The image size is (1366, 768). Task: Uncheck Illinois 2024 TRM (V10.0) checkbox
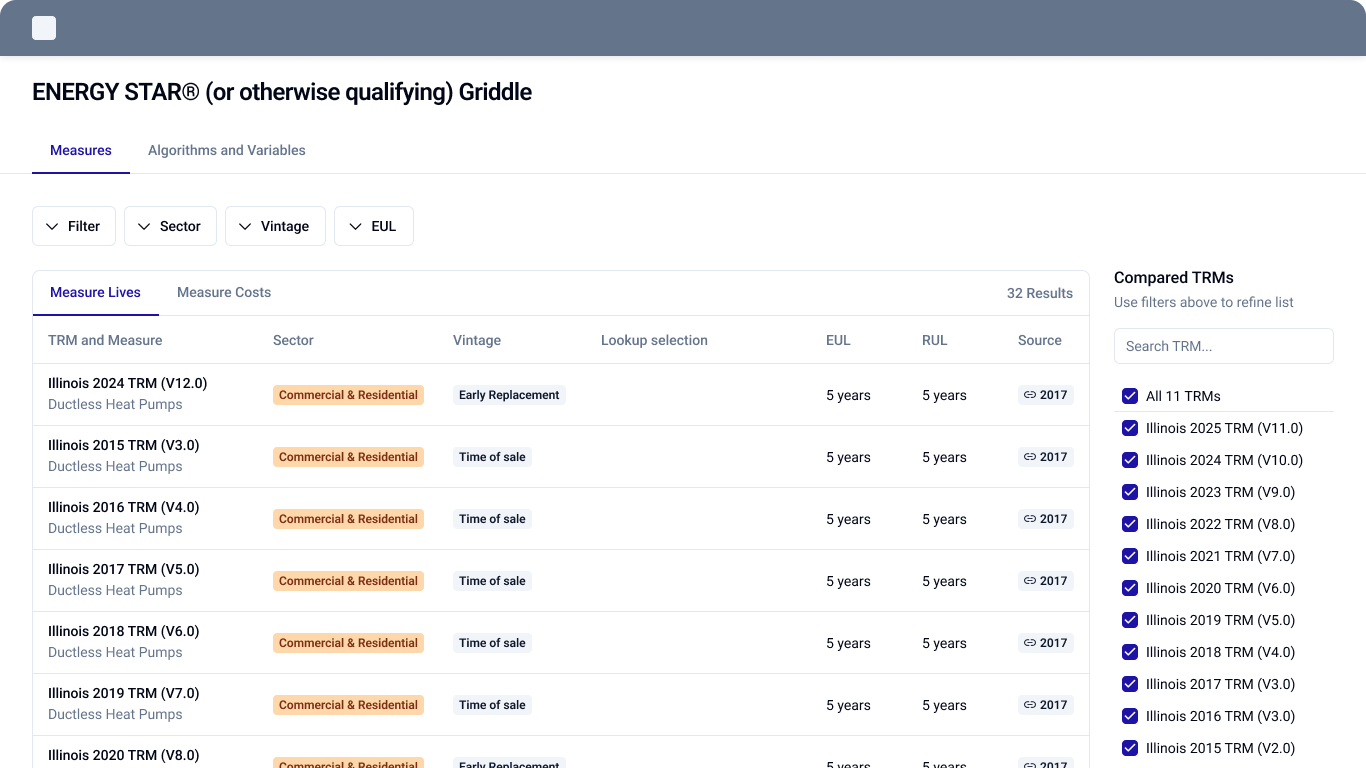coord(1130,460)
